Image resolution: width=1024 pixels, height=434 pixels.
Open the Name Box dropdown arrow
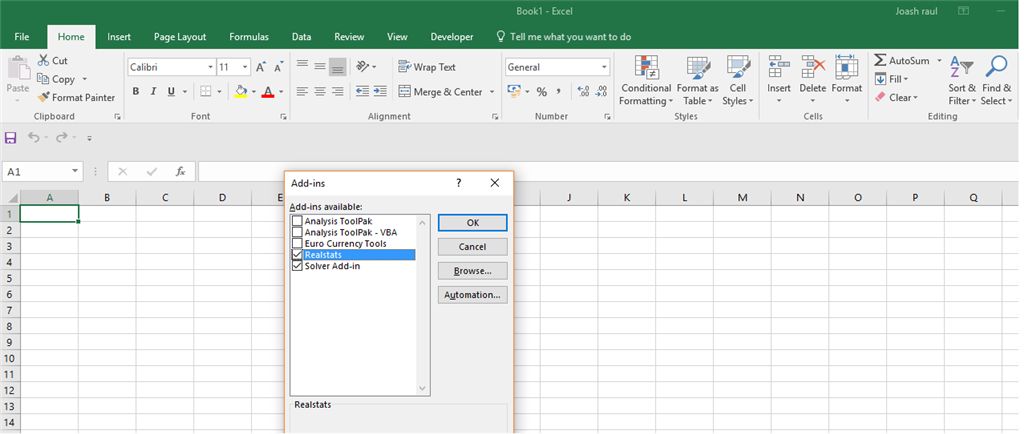click(x=75, y=172)
